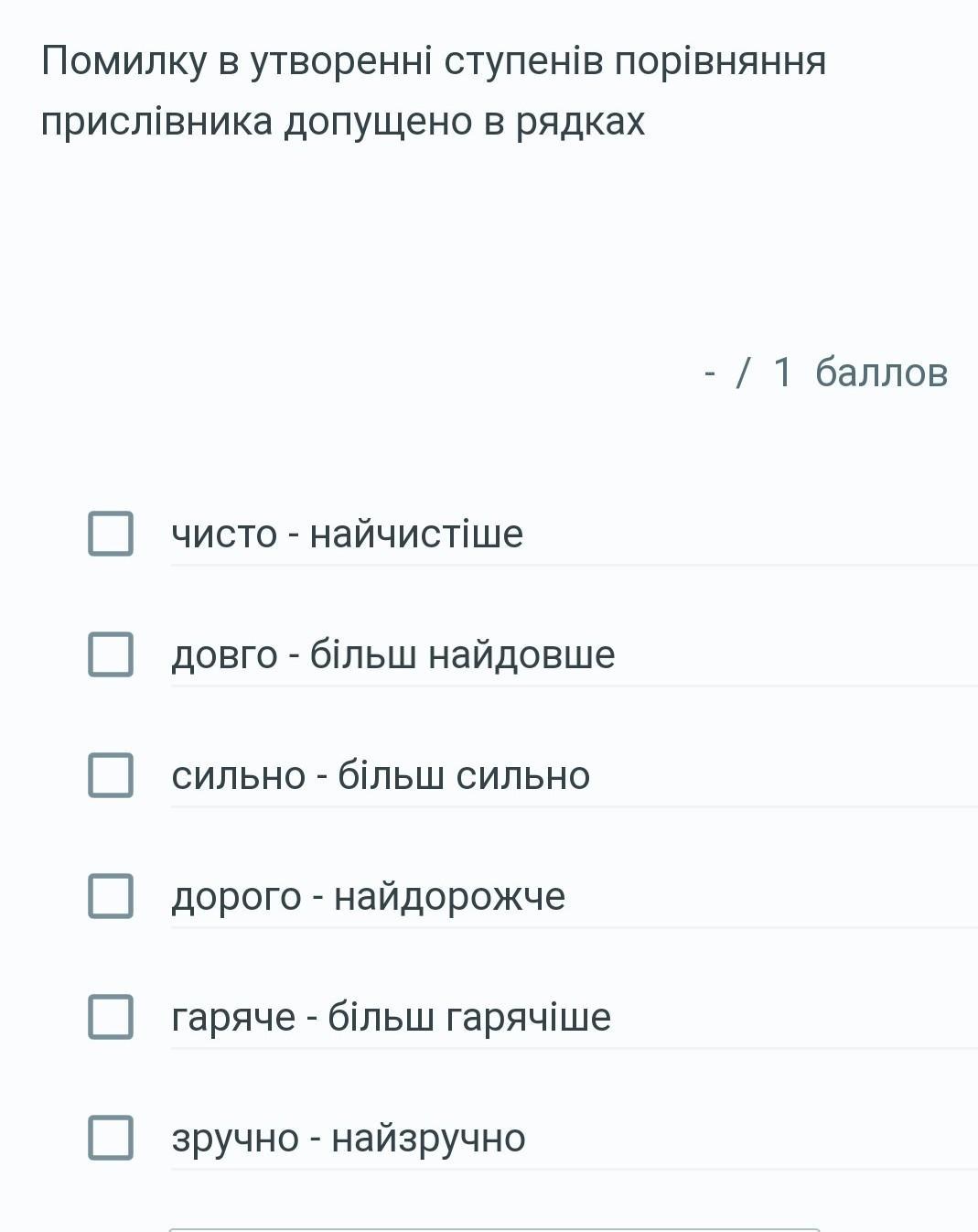The width and height of the screenshot is (978, 1232).
Task: Enable the 'дорого - найдорожче' checkbox
Action: [x=111, y=895]
